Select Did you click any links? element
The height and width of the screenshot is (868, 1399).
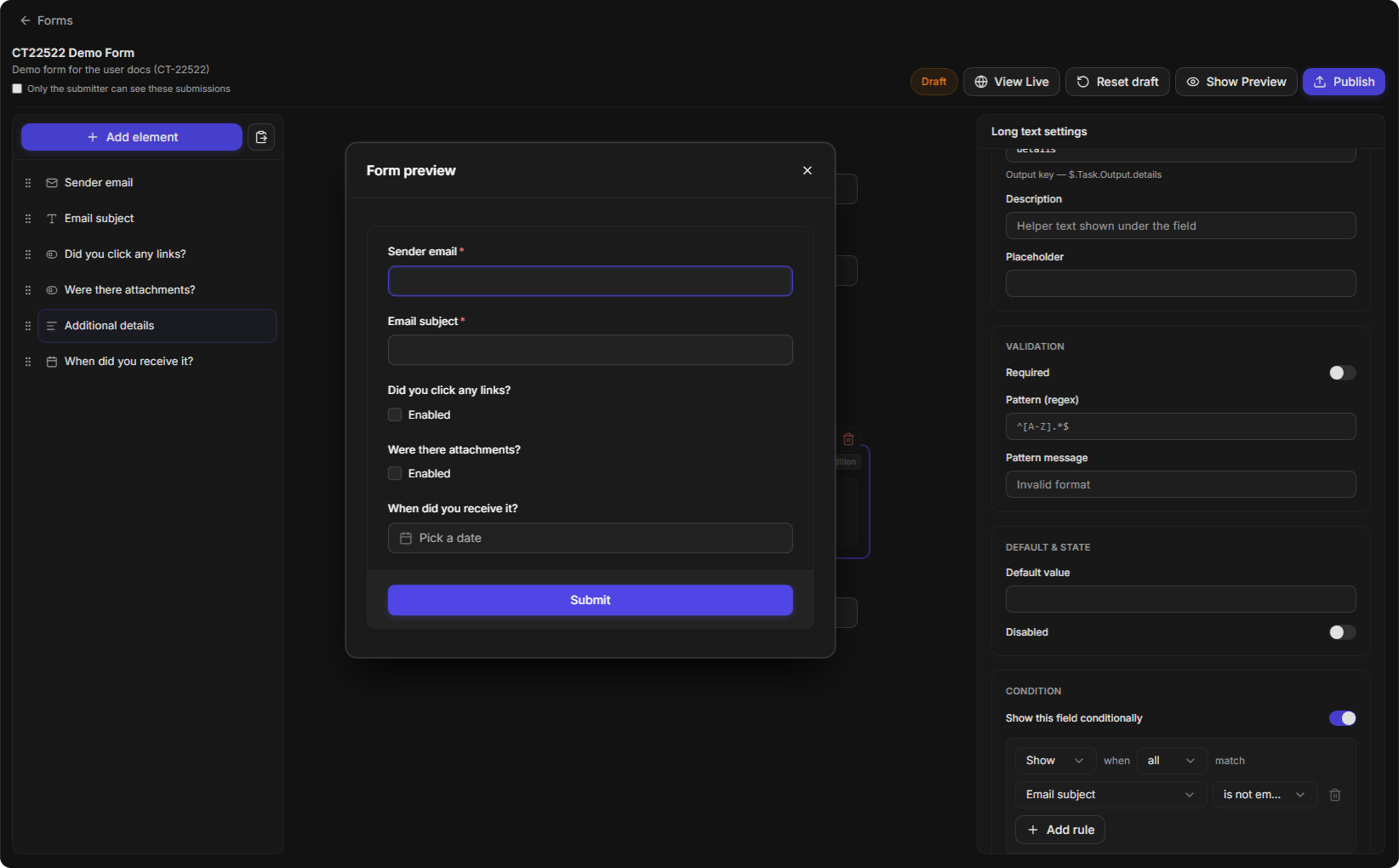pos(157,254)
